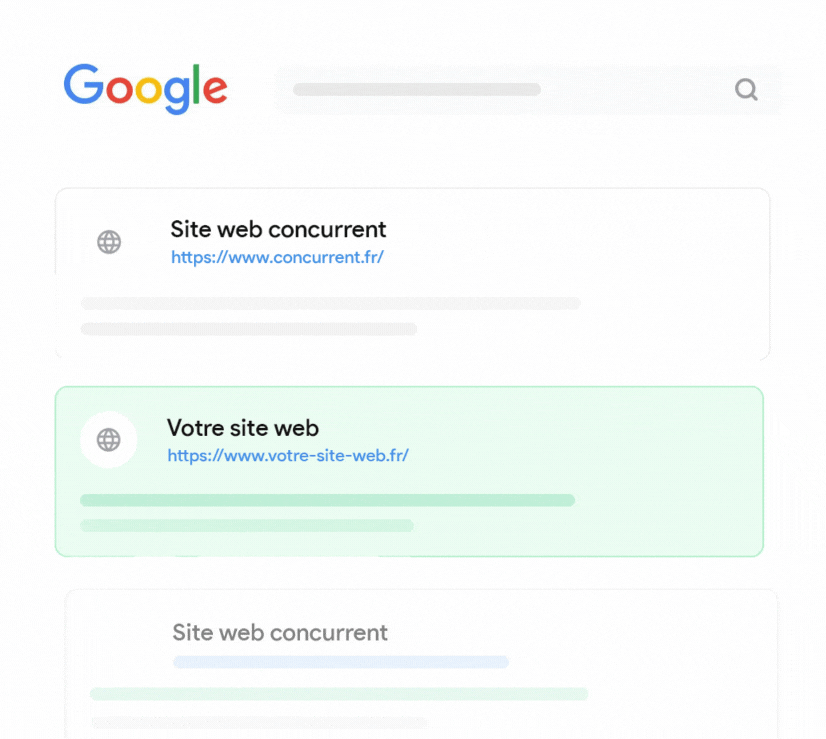The image size is (826, 739).
Task: Click longer gray description line under concurrent.fr
Action: pyautogui.click(x=330, y=303)
